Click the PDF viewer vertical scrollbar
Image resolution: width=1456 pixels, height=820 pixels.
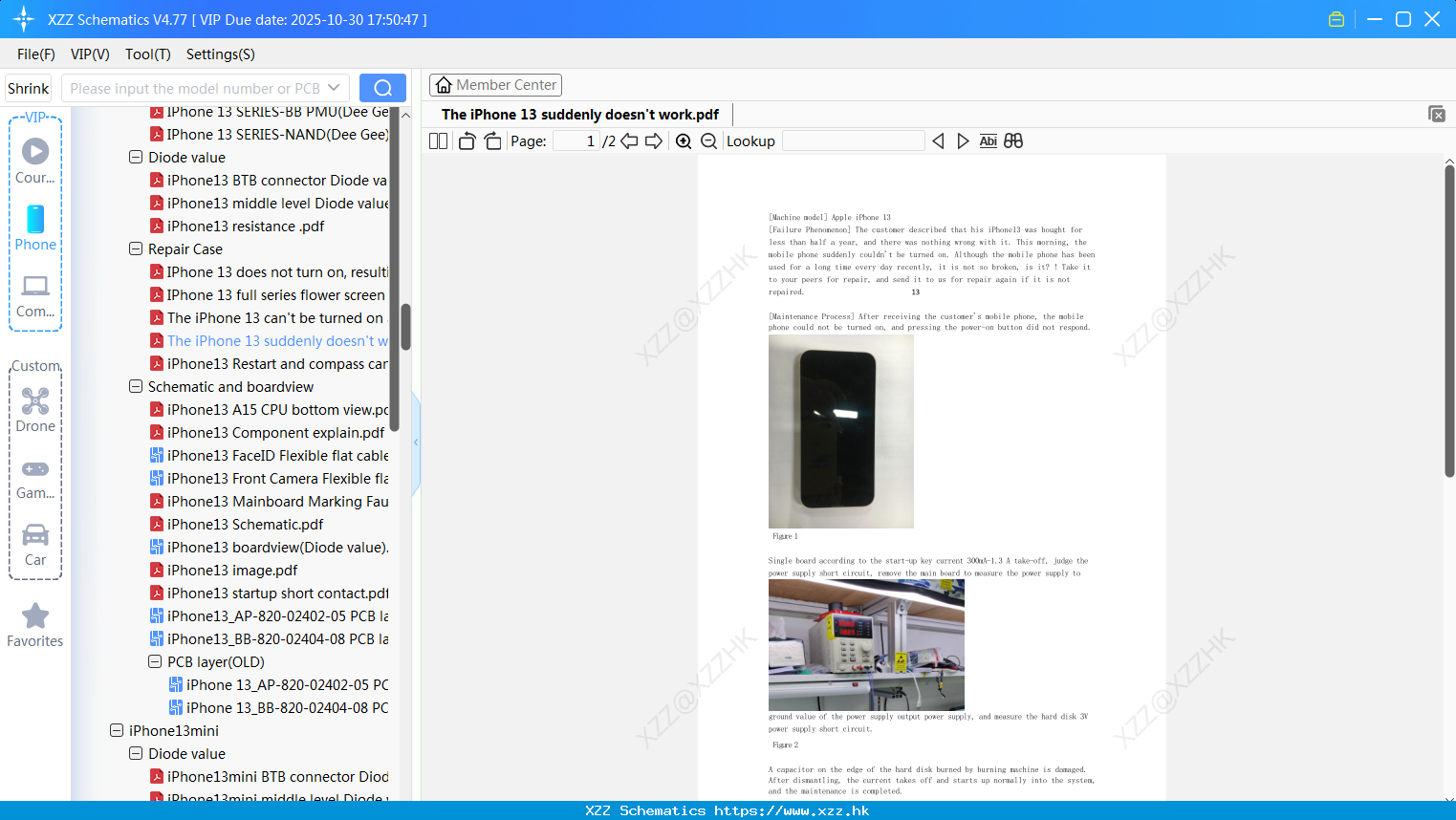click(1449, 321)
